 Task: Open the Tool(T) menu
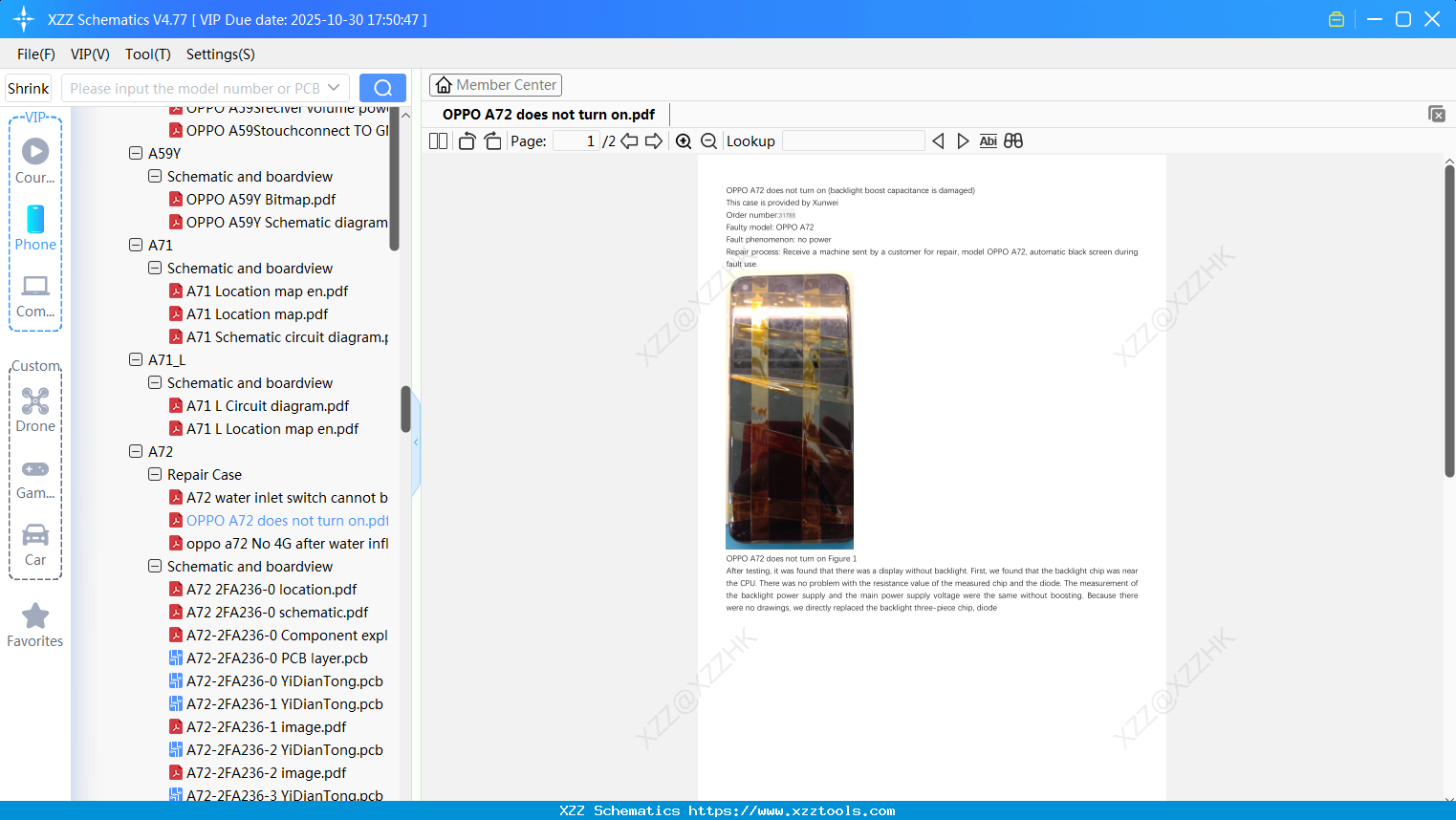pos(148,54)
